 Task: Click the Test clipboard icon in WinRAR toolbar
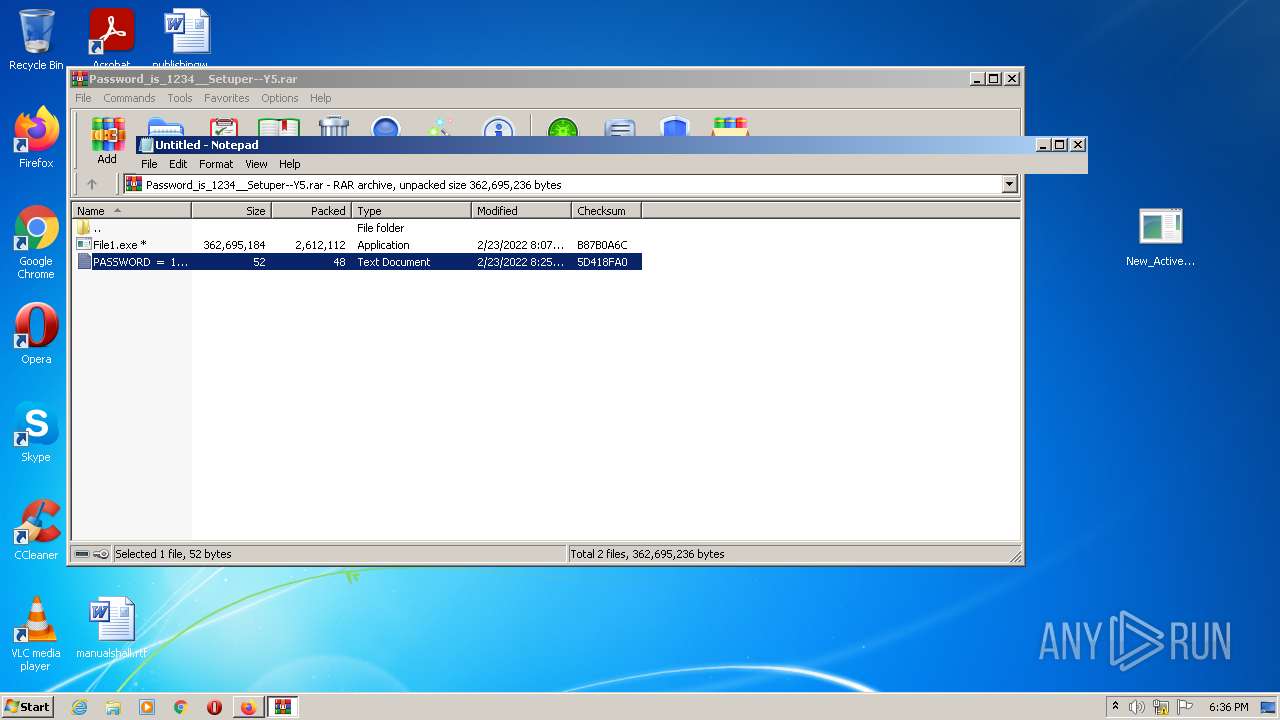pos(224,127)
